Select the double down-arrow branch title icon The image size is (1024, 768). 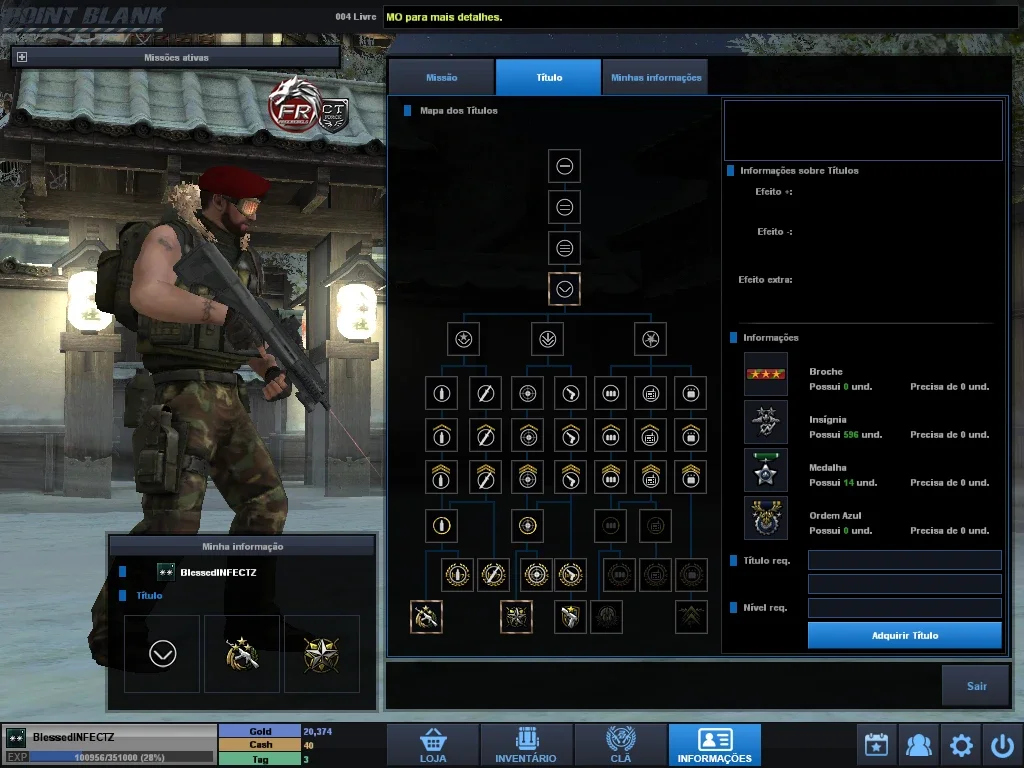(x=547, y=339)
